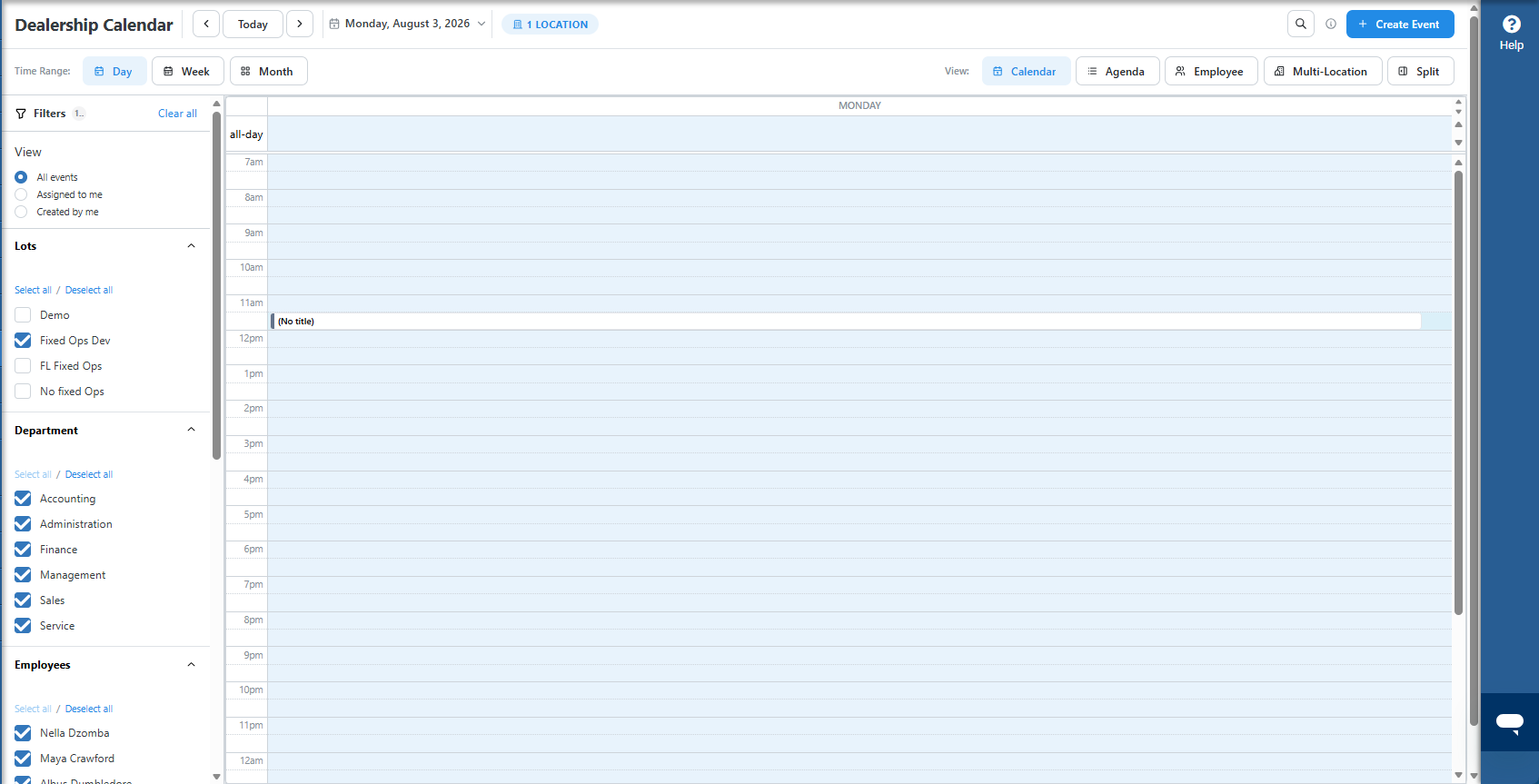Select the Calendar view
The image size is (1539, 784).
1025,71
